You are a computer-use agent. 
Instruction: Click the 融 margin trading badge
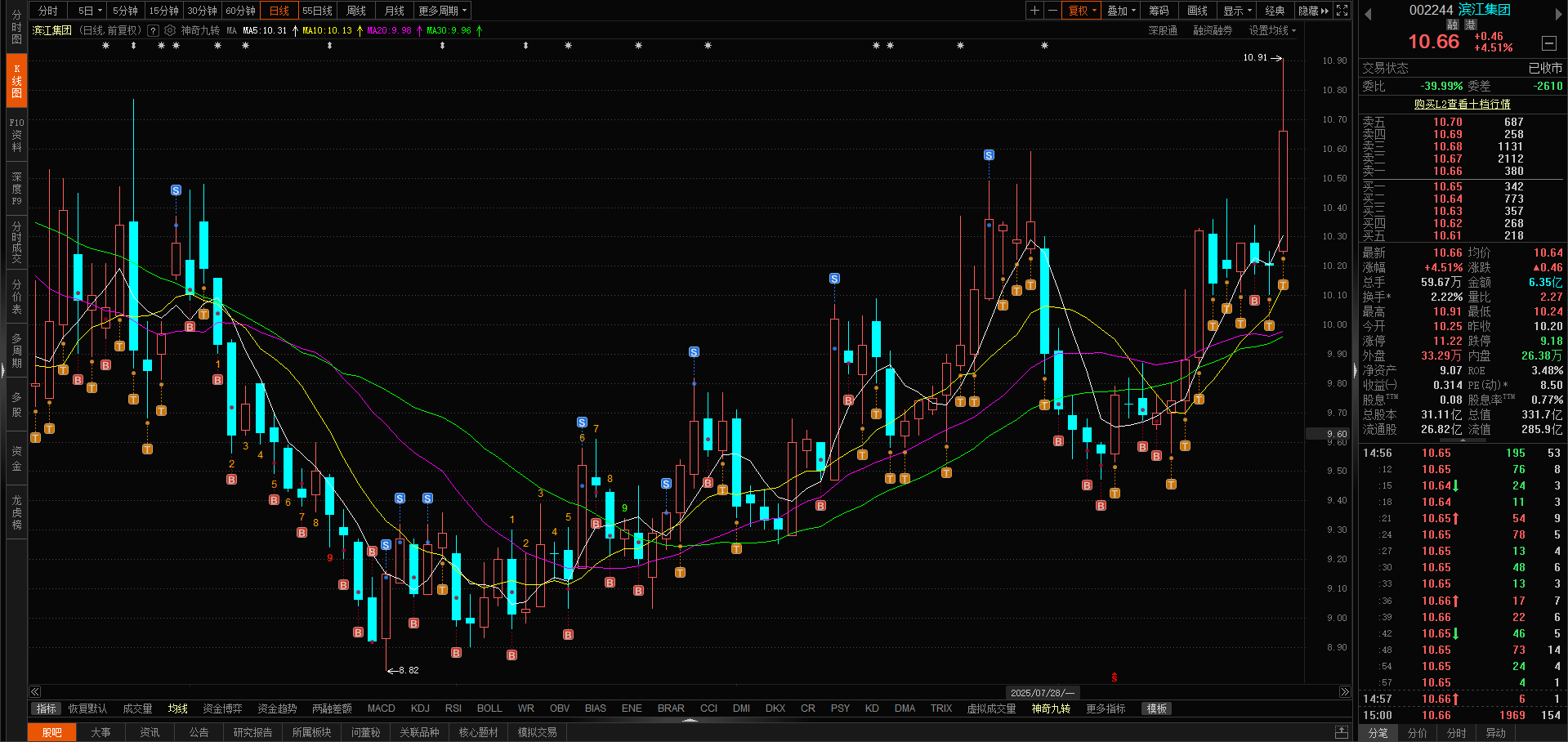point(1453,25)
